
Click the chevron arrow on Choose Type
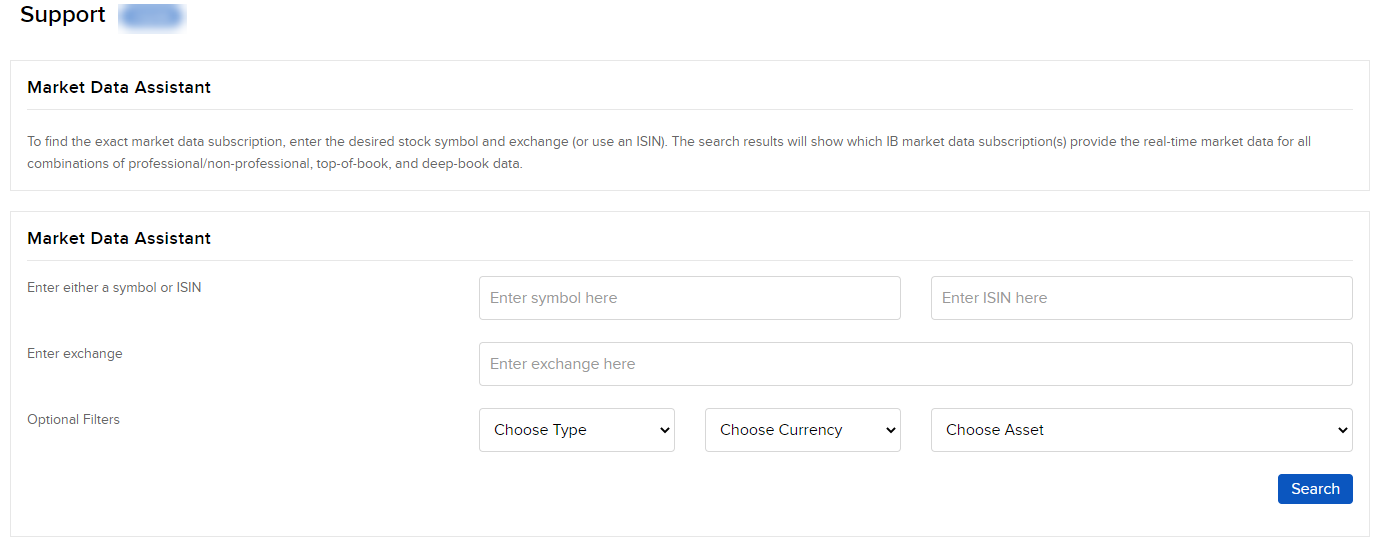[664, 430]
